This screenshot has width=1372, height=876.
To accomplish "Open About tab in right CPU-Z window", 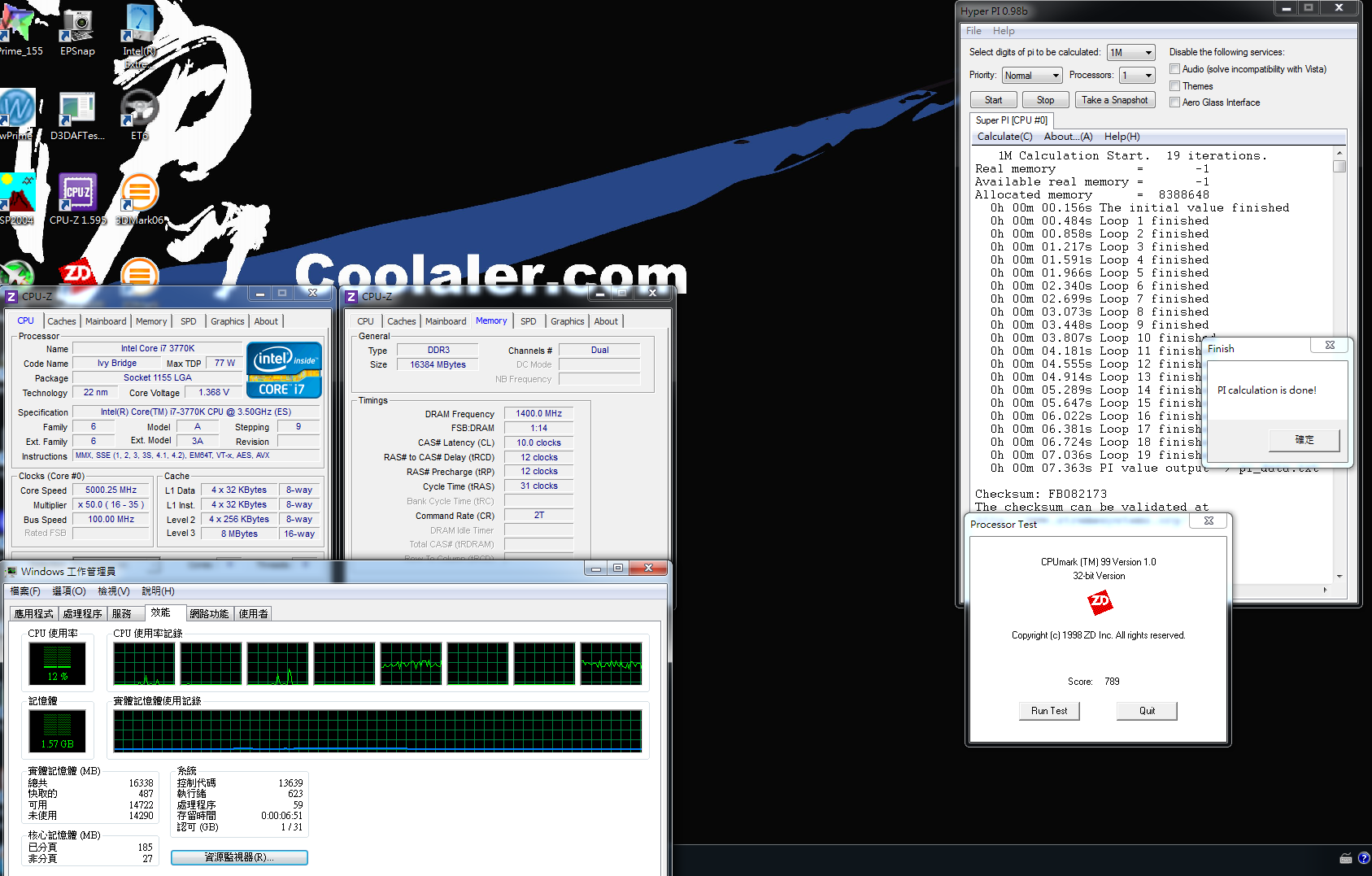I will point(606,321).
